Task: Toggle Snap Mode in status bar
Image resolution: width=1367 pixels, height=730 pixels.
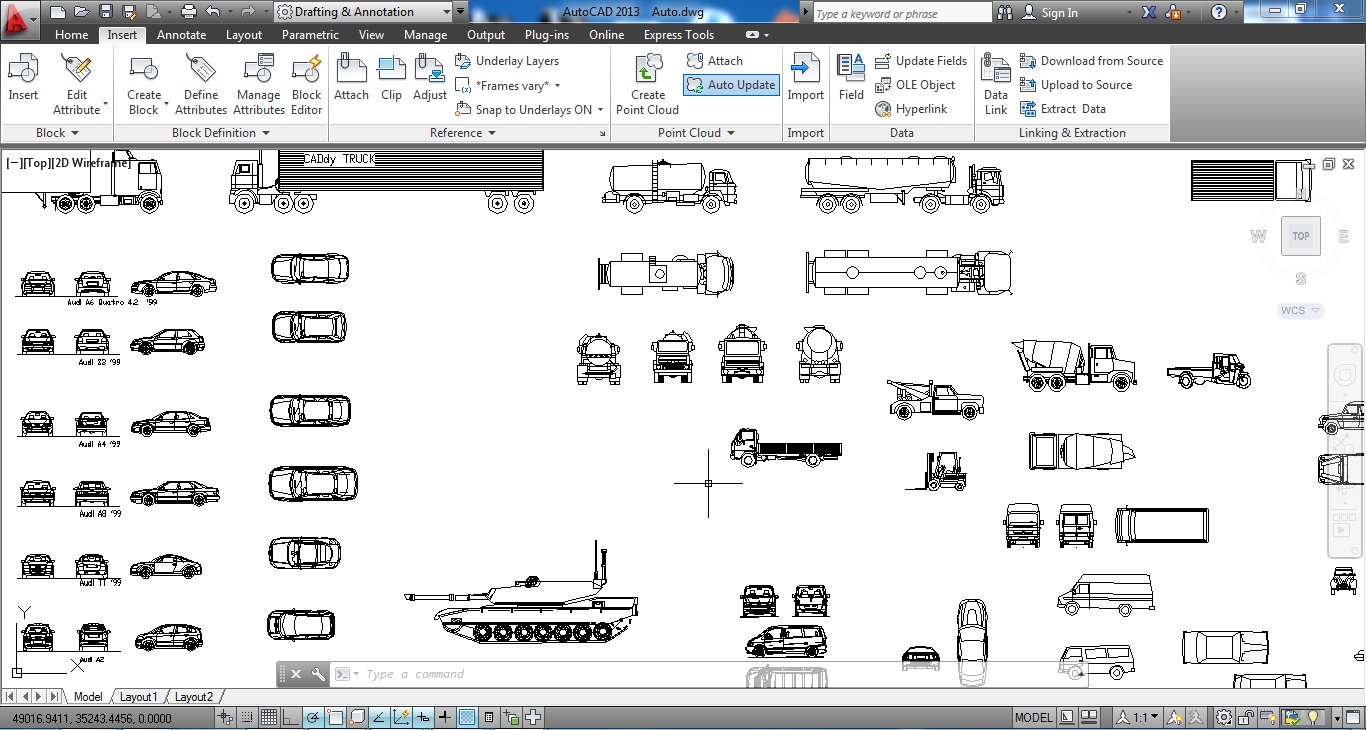Action: 247,717
